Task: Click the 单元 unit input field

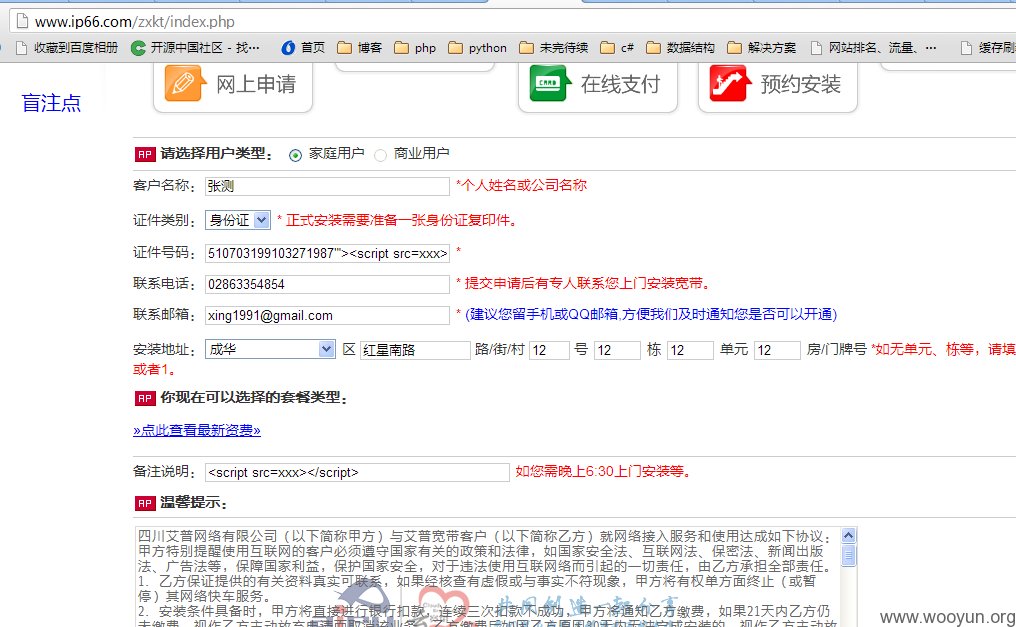Action: coord(690,350)
